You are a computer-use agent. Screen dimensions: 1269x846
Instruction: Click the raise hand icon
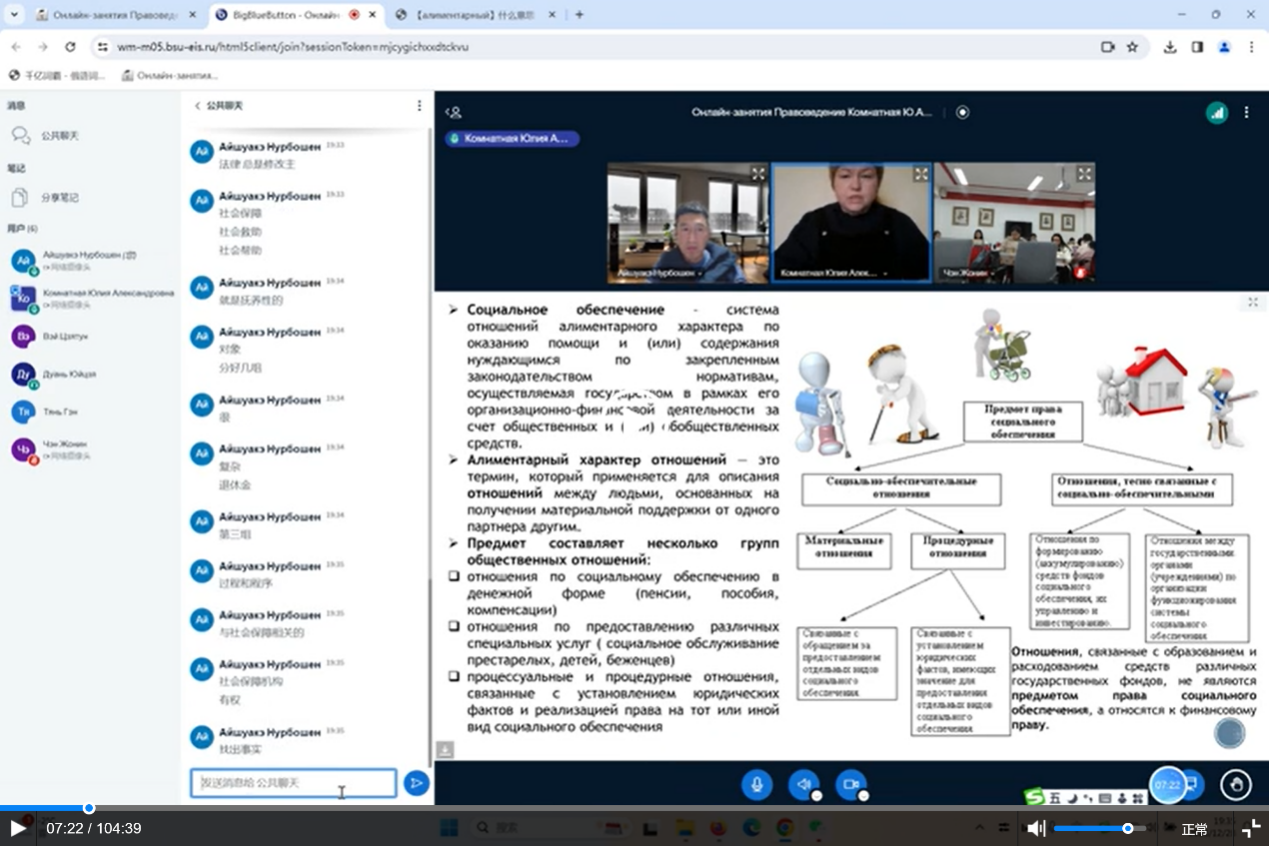1236,785
